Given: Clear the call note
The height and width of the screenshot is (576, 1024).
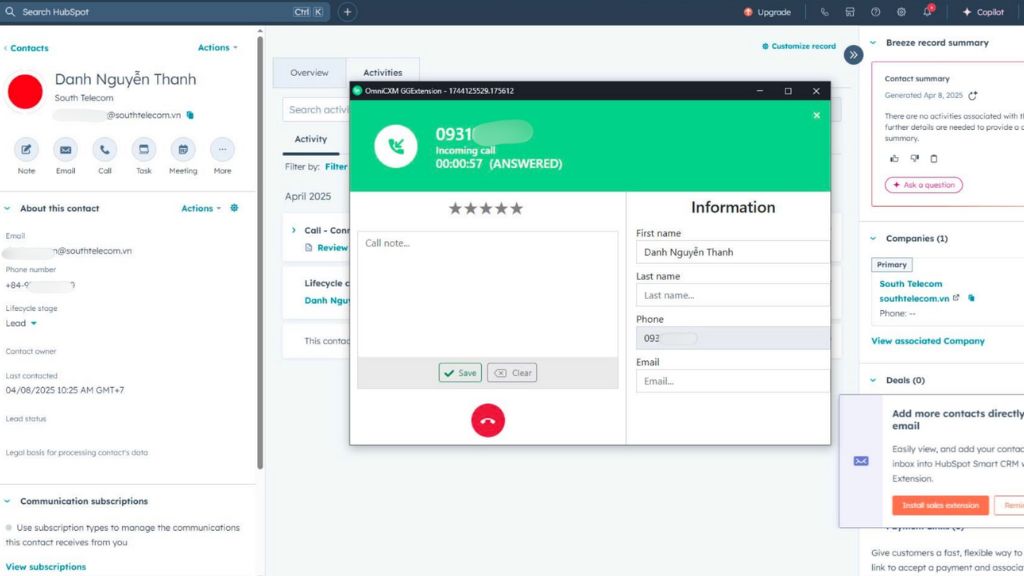Looking at the screenshot, I should coord(512,373).
